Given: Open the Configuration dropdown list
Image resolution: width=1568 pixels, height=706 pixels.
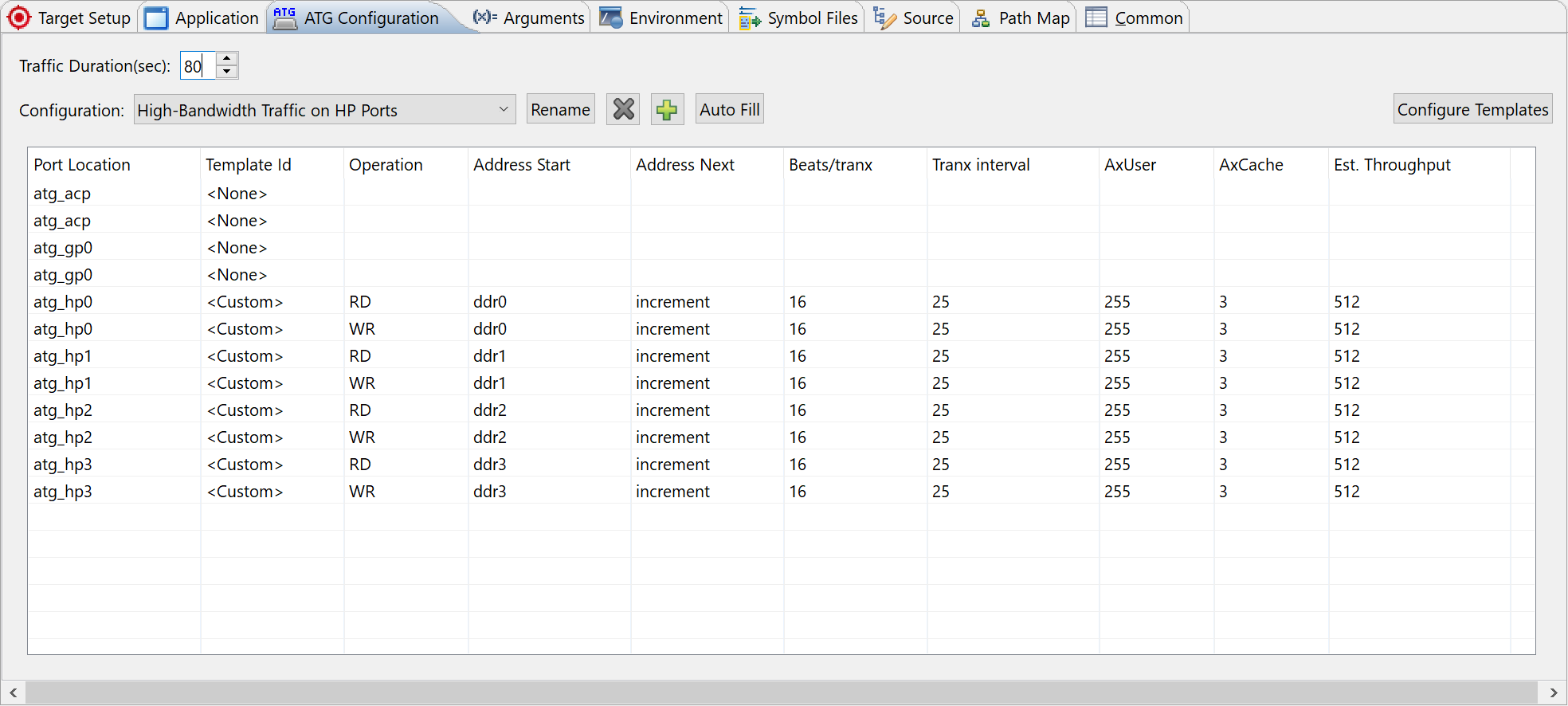Looking at the screenshot, I should [503, 109].
